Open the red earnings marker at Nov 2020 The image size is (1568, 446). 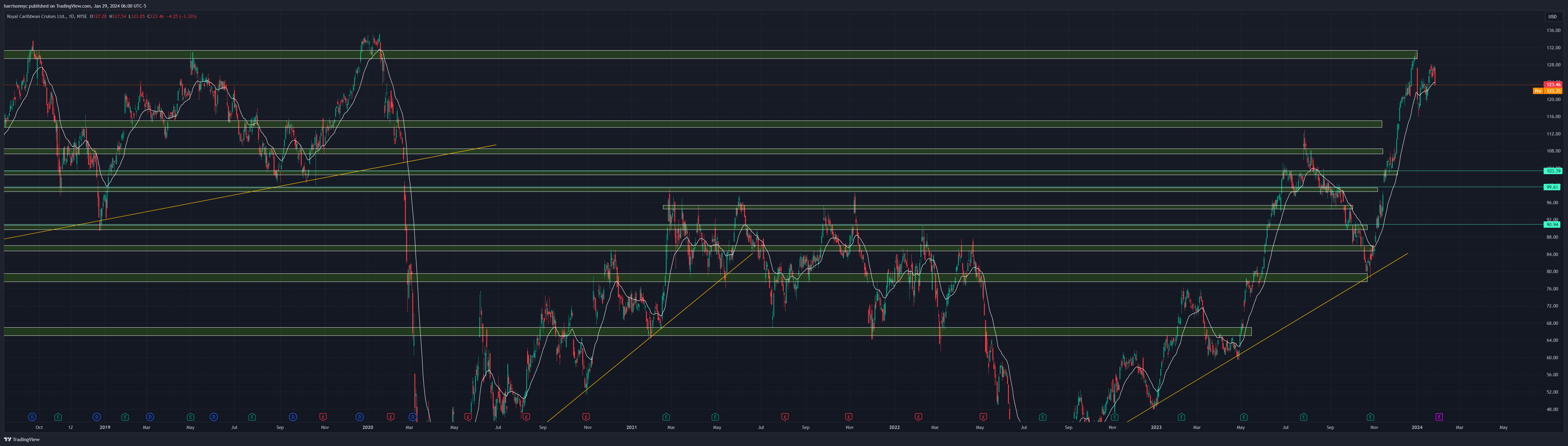click(586, 417)
